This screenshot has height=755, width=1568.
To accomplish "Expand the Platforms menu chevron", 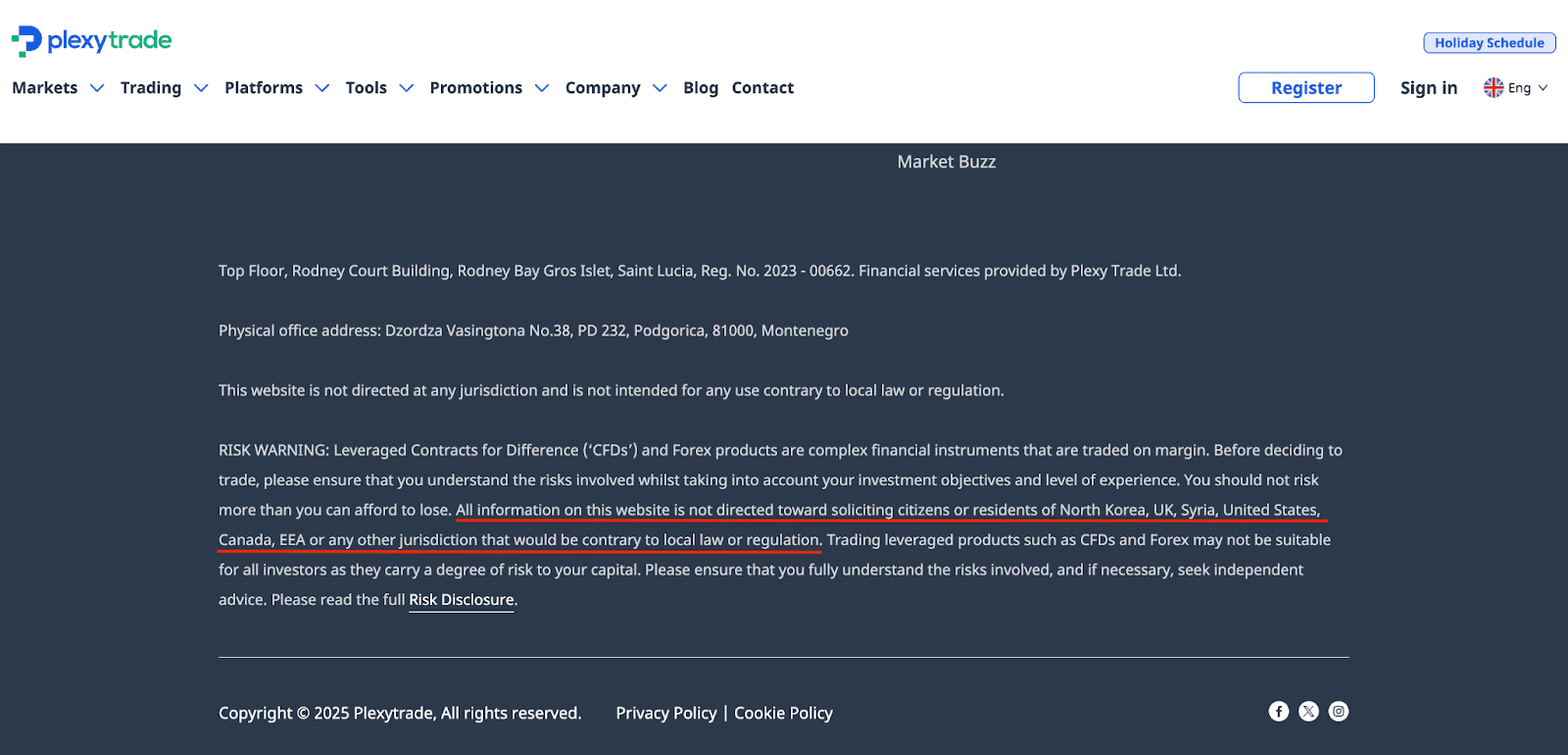I will [322, 88].
